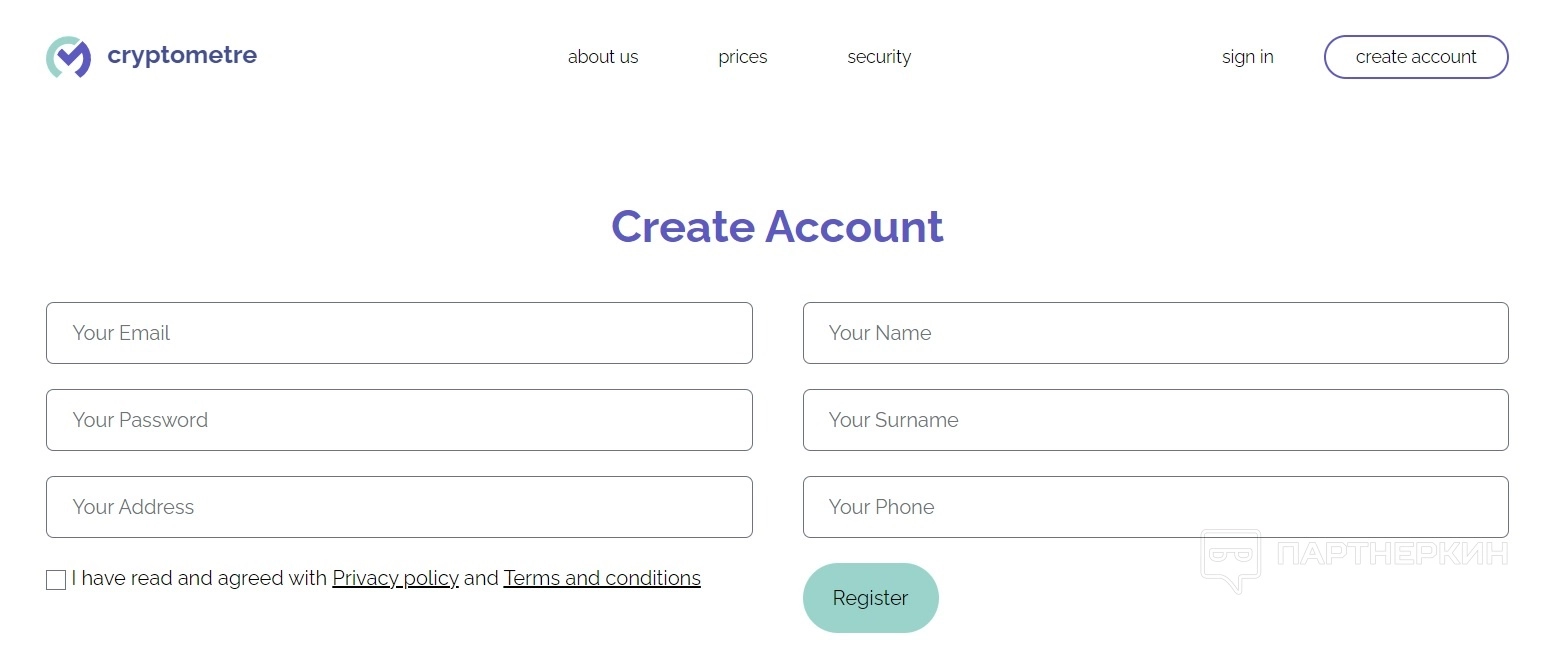Focus the Your Email field
1560x647 pixels.
tap(399, 333)
